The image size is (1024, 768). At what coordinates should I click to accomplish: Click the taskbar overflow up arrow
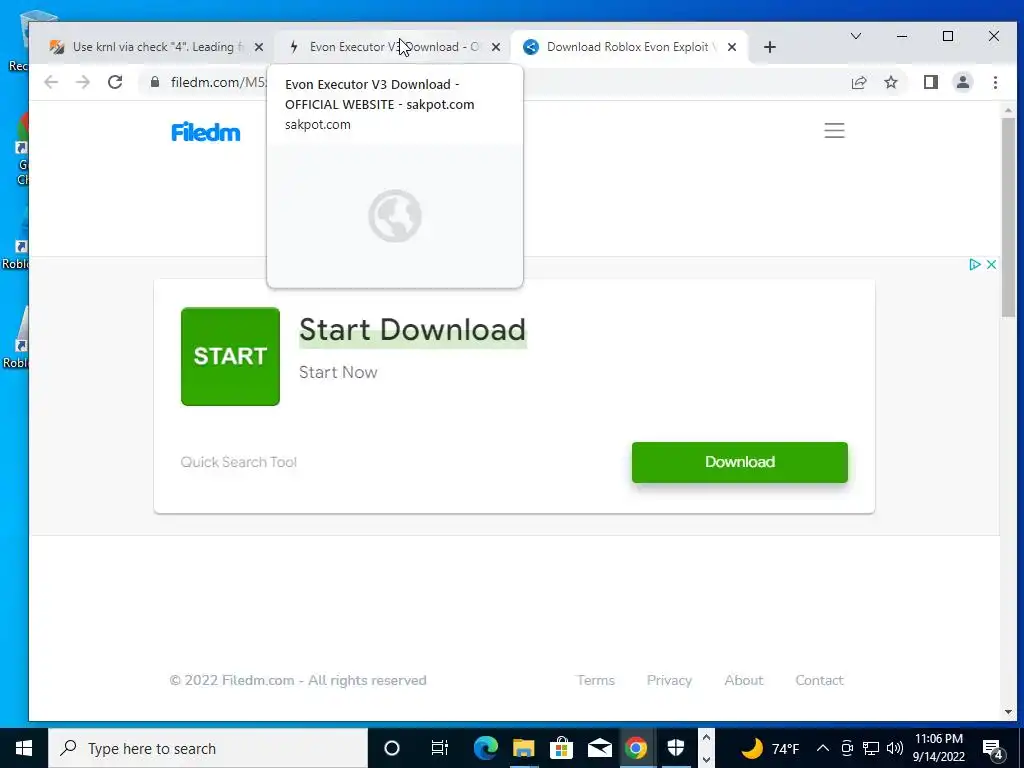[x=706, y=738]
